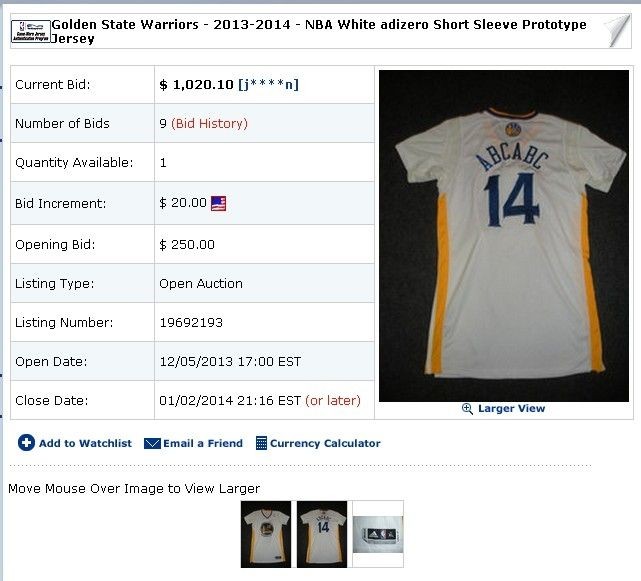Click the magnifier icon beside Larger View
Viewport: 641px width, 581px height.
[x=467, y=408]
